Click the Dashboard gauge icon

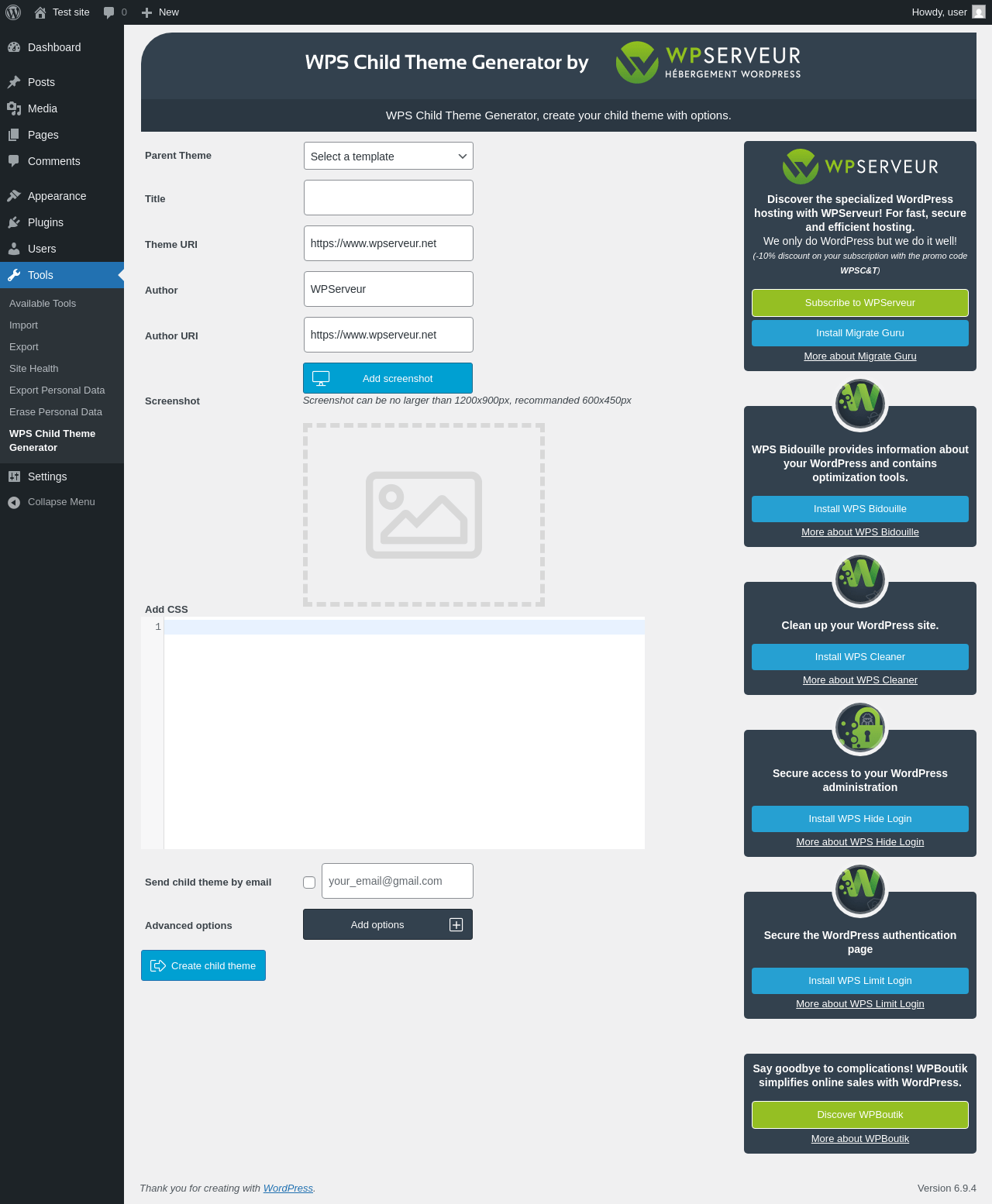[x=14, y=47]
